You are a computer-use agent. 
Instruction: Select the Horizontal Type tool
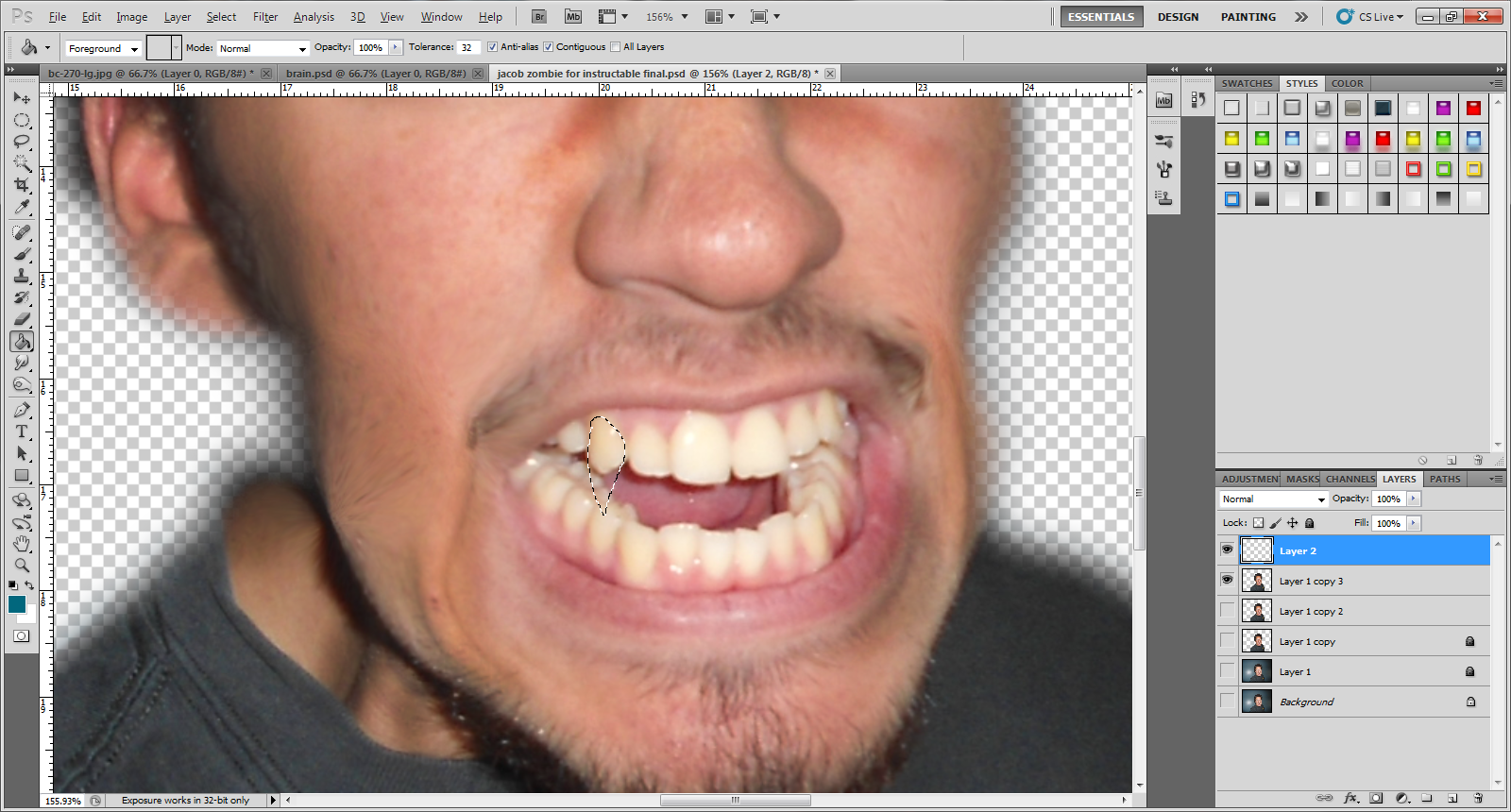point(22,431)
